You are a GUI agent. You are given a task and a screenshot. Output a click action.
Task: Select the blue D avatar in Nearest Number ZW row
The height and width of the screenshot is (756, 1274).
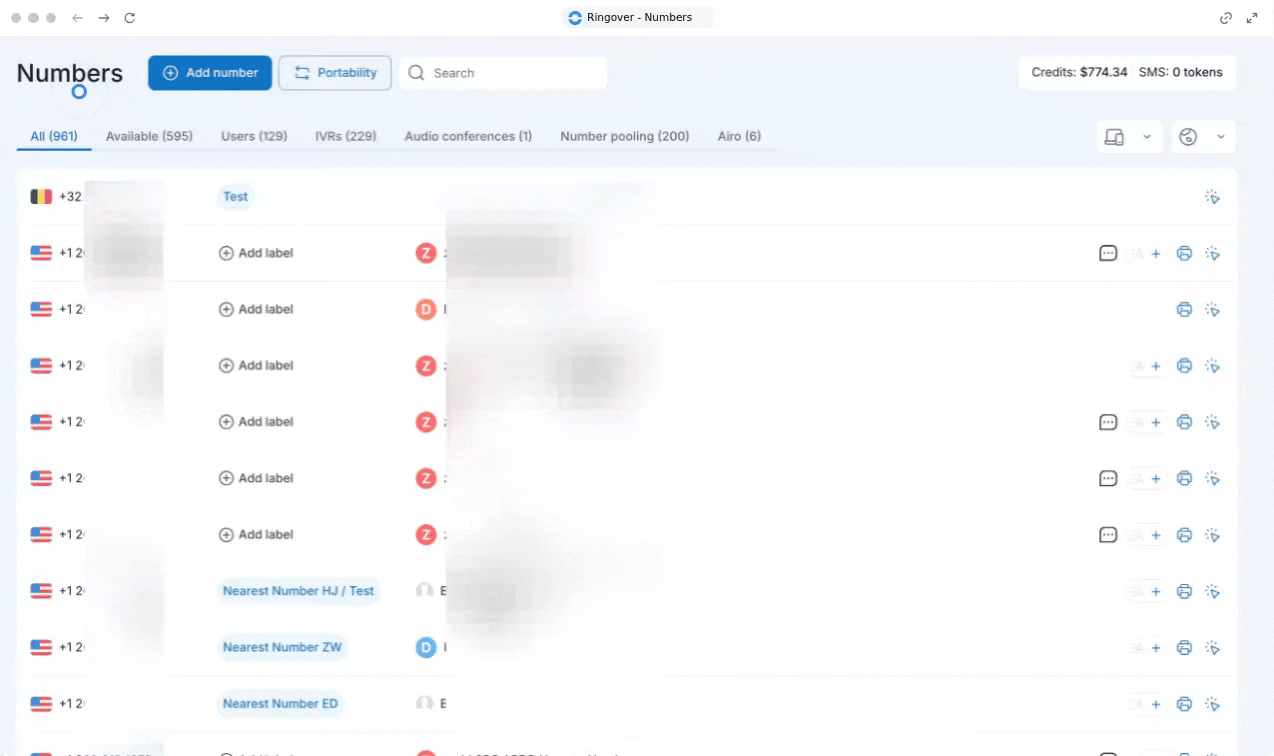426,648
